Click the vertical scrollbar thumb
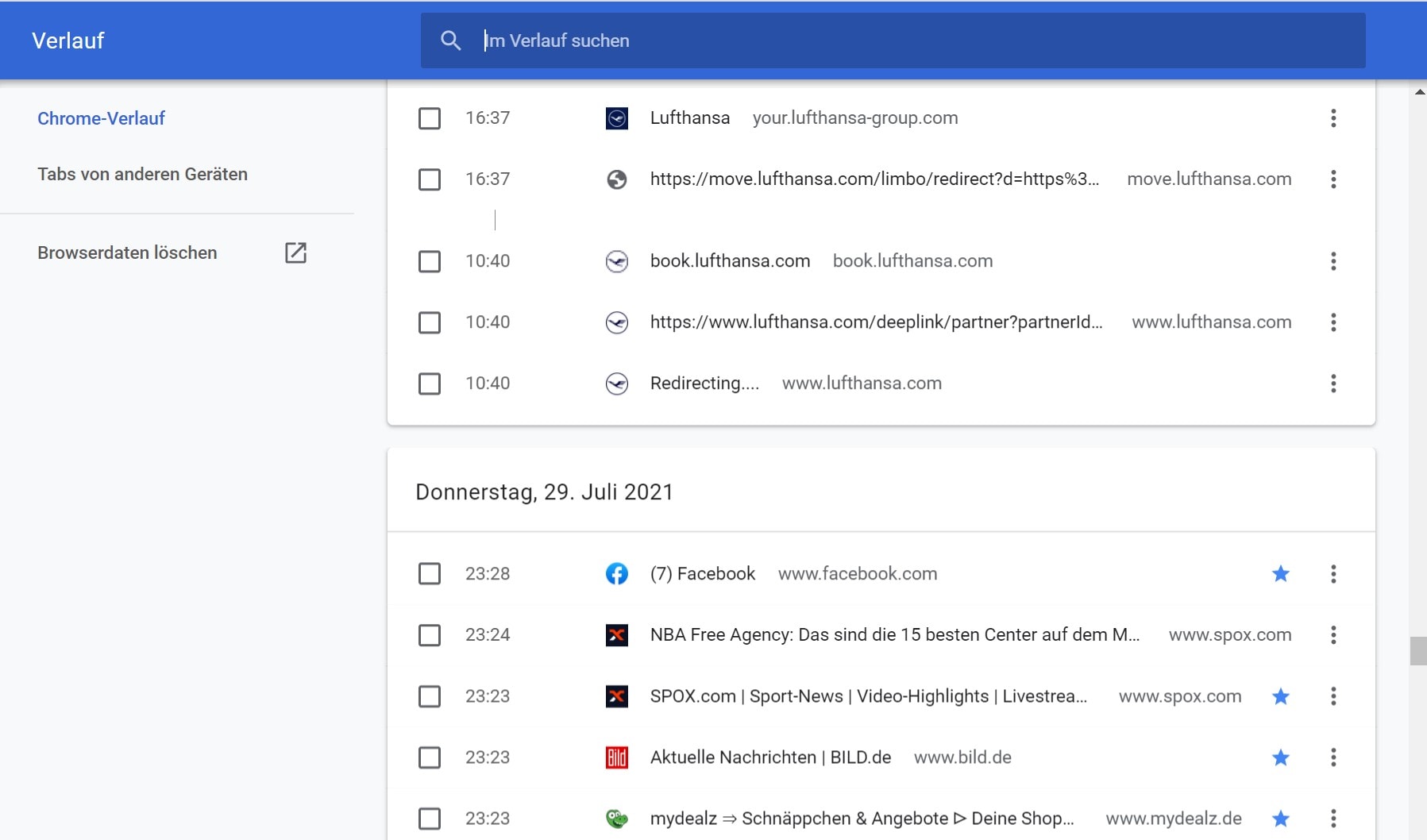This screenshot has height=840, width=1427. pos(1418,651)
